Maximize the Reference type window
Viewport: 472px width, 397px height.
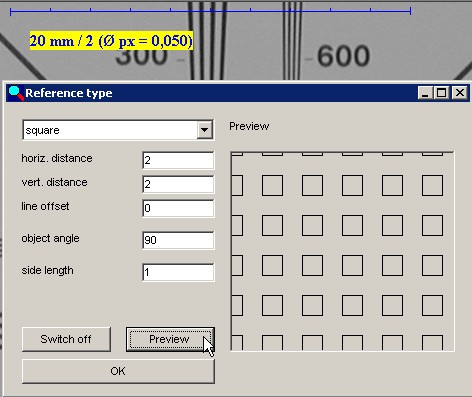[x=442, y=93]
